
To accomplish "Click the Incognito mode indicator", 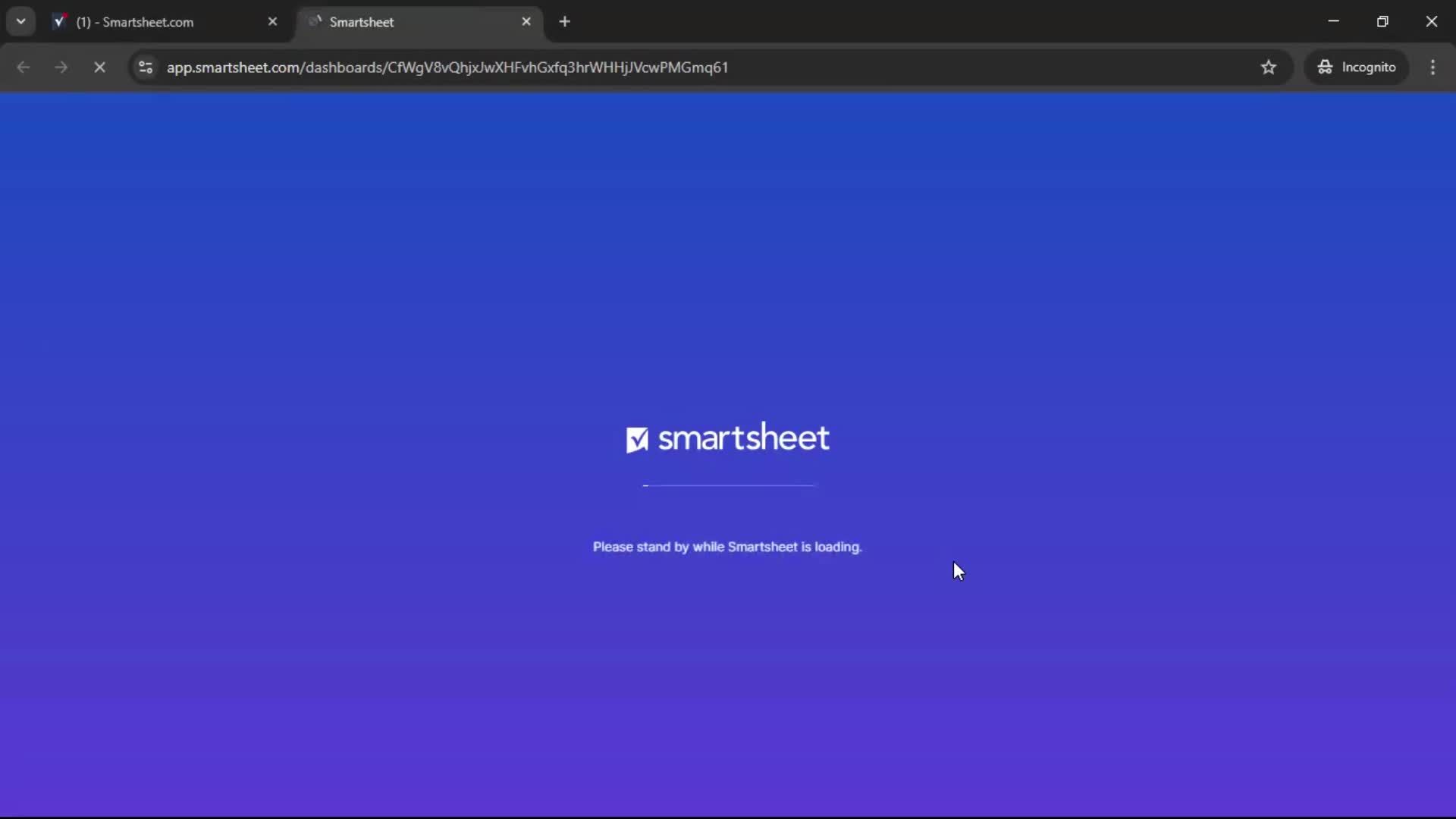I will 1357,67.
